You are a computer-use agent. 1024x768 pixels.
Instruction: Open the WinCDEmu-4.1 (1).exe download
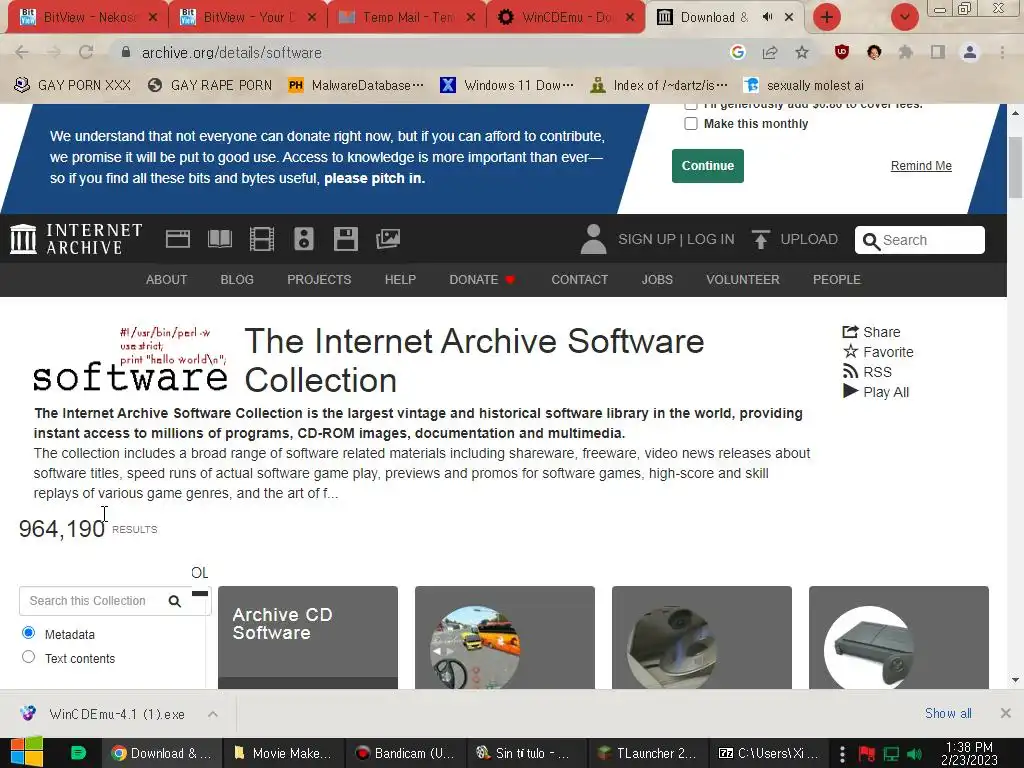click(x=104, y=714)
